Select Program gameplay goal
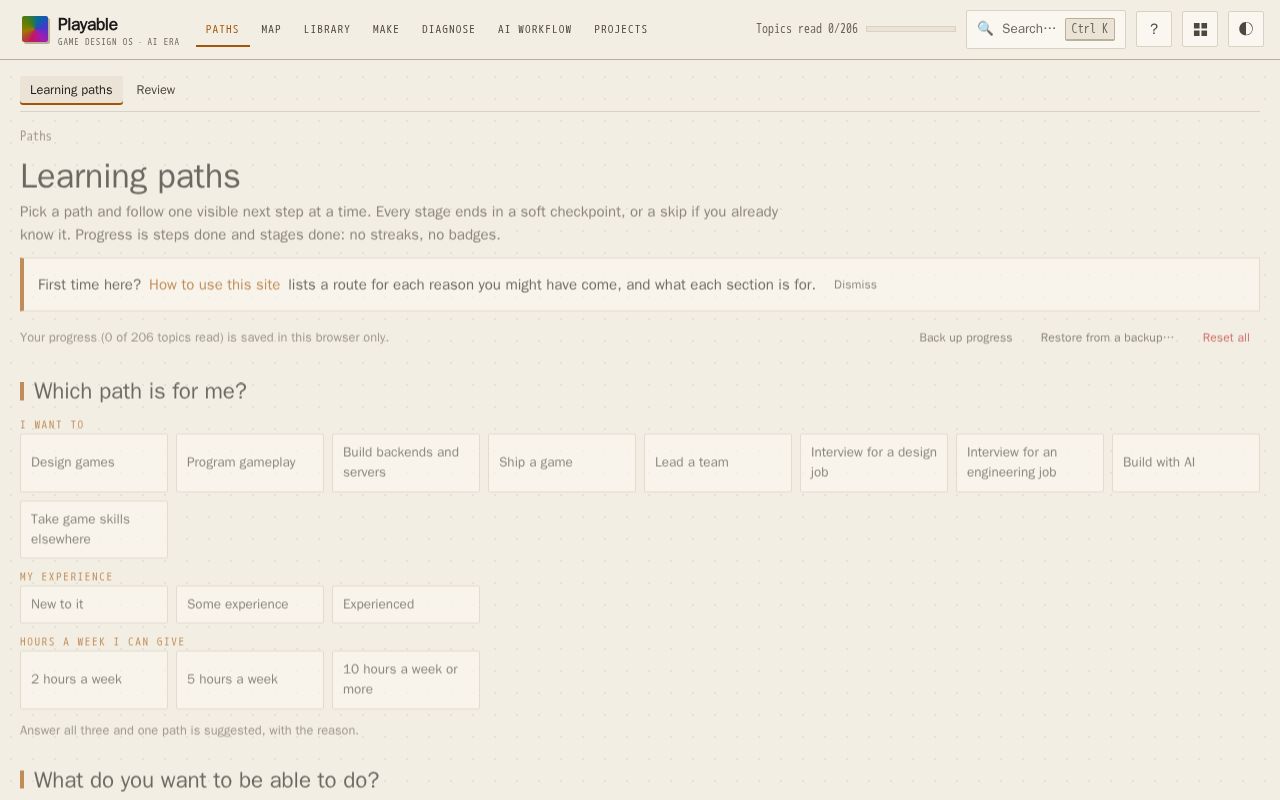Screen dimensions: 1280x800 point(250,463)
